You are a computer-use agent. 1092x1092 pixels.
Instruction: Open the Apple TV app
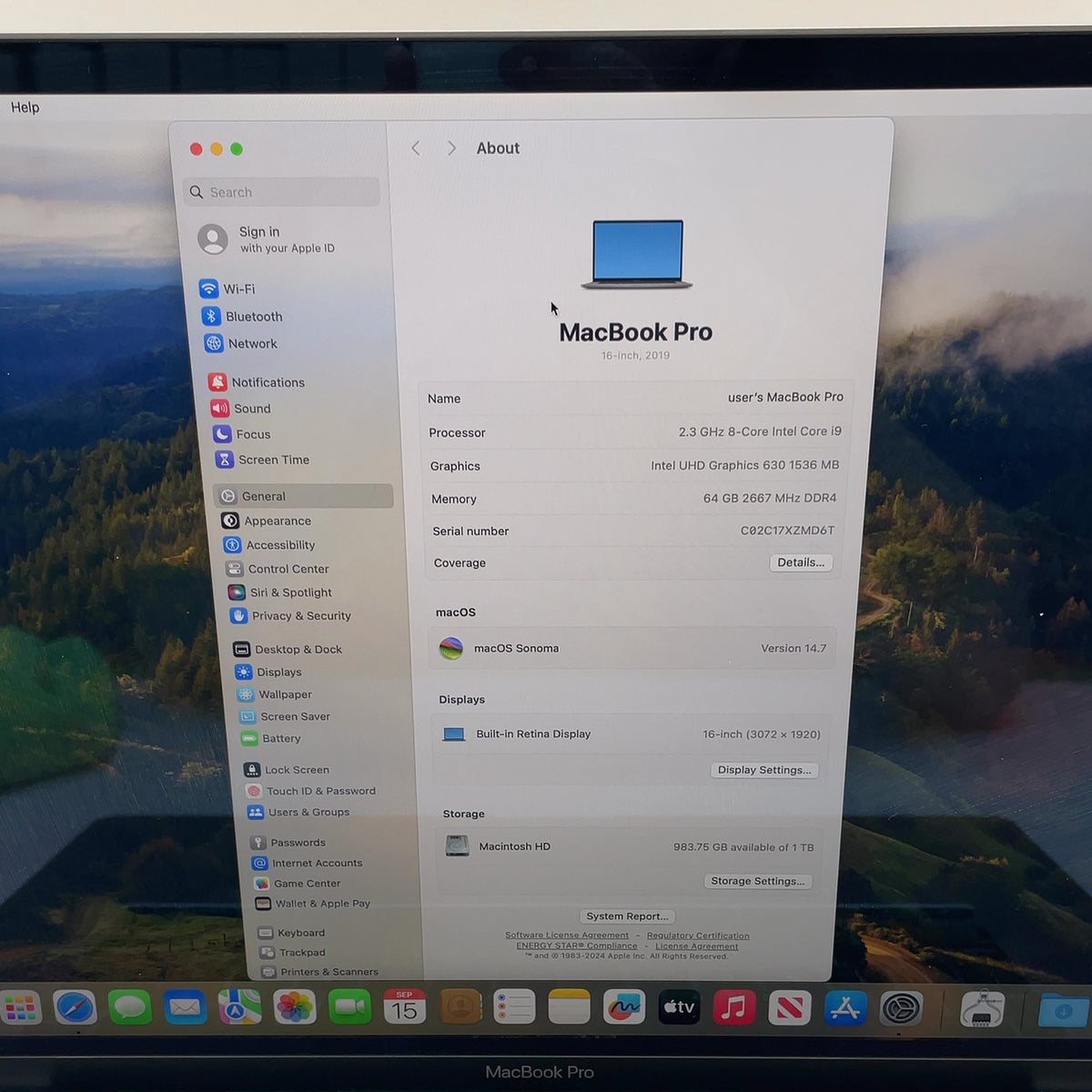[679, 1007]
